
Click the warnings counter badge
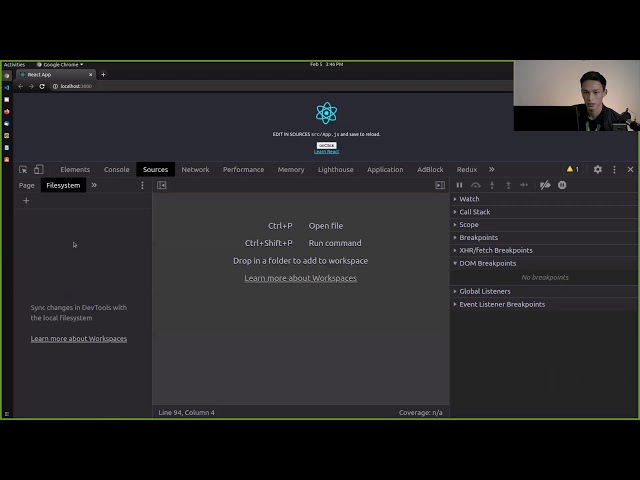573,169
